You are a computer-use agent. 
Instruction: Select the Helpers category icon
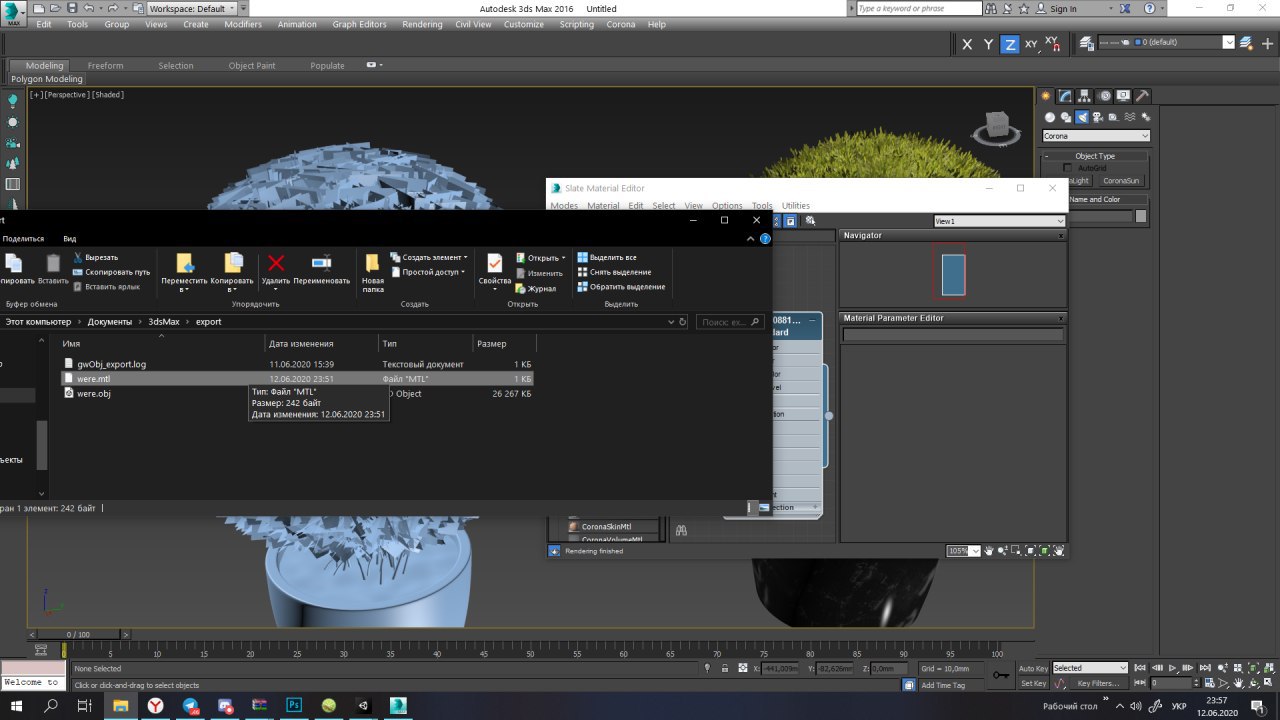click(x=1114, y=117)
